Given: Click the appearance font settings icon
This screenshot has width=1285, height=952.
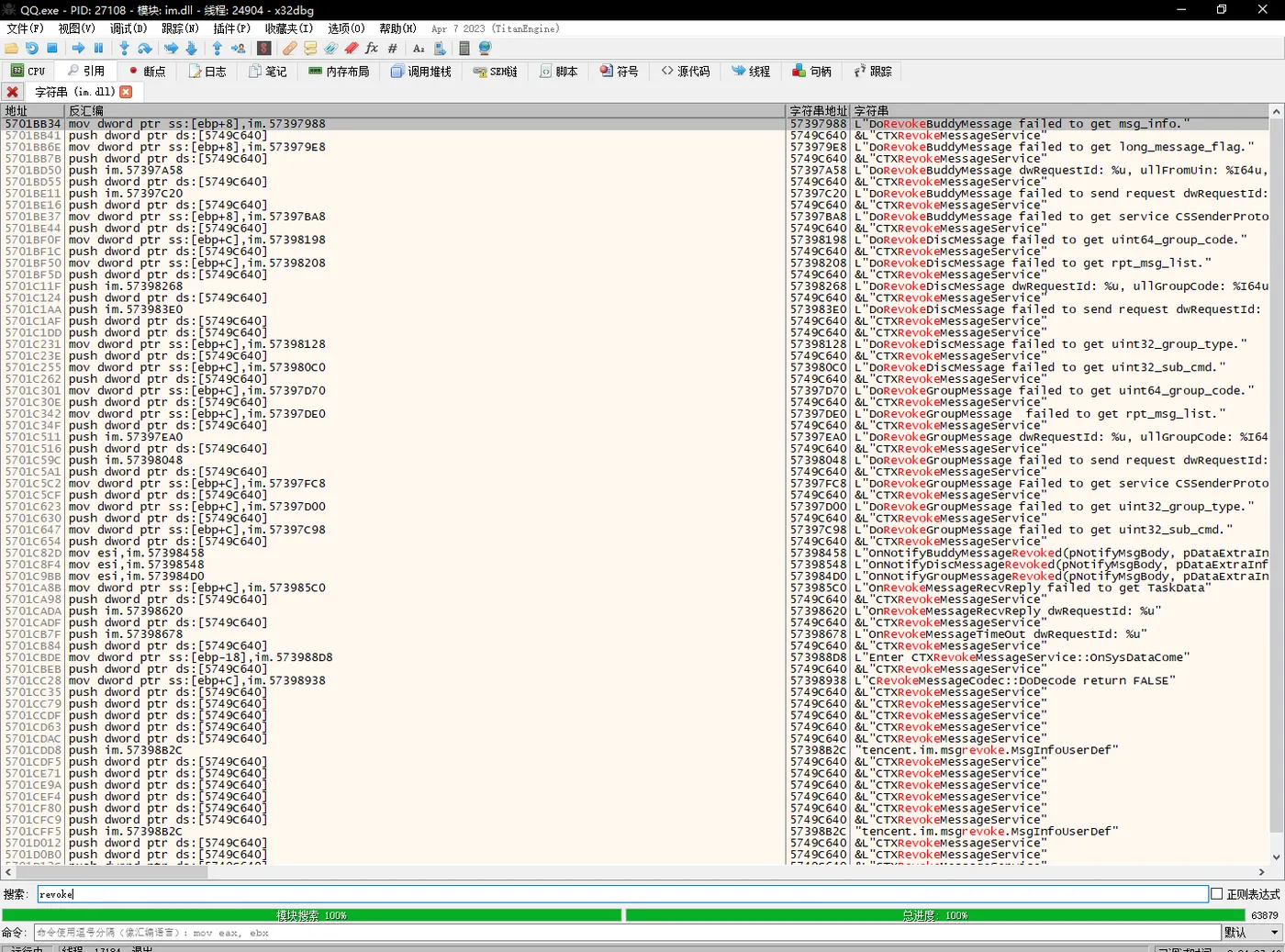Looking at the screenshot, I should (x=419, y=49).
